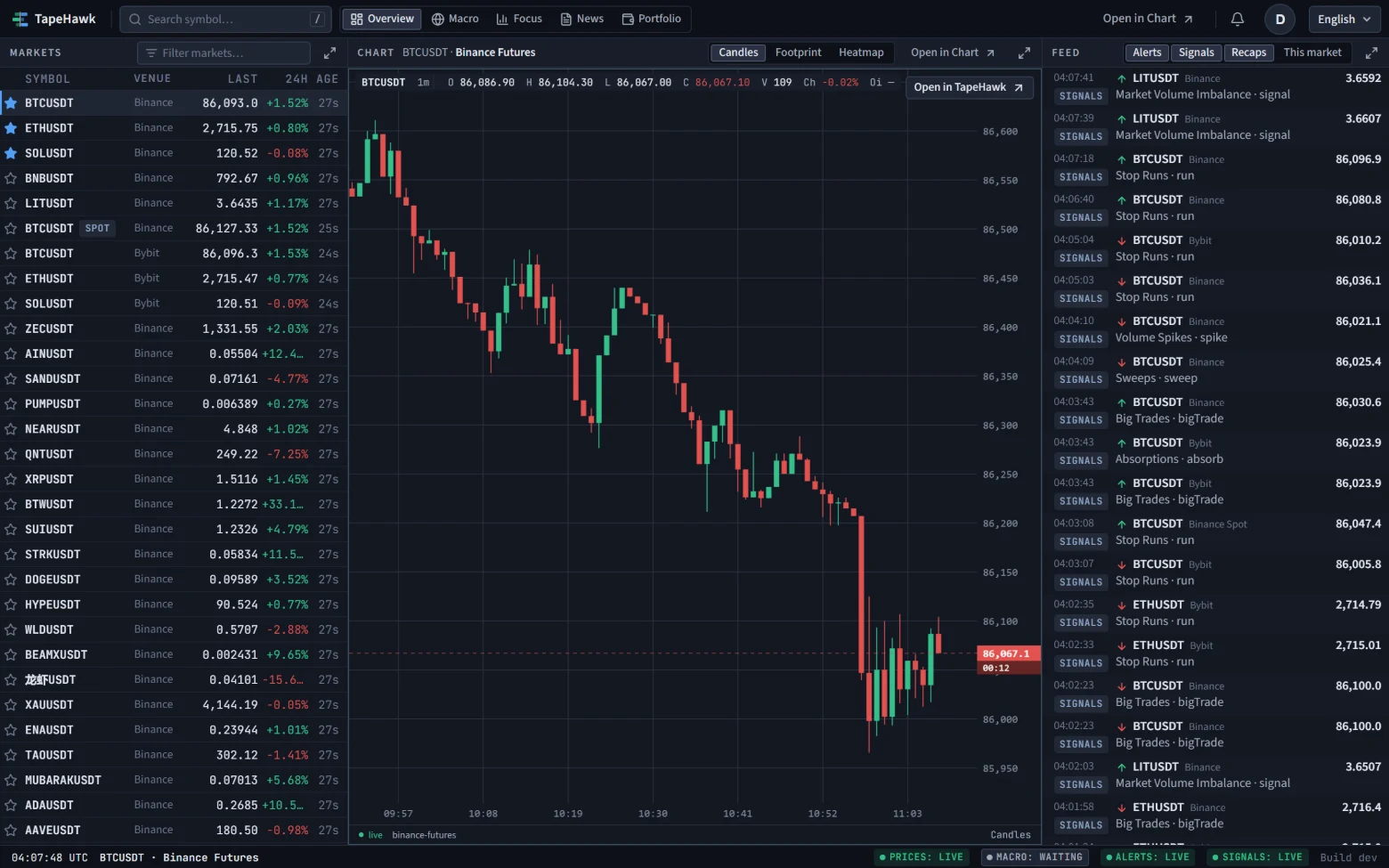Focus the Search symbol field

pos(226,19)
